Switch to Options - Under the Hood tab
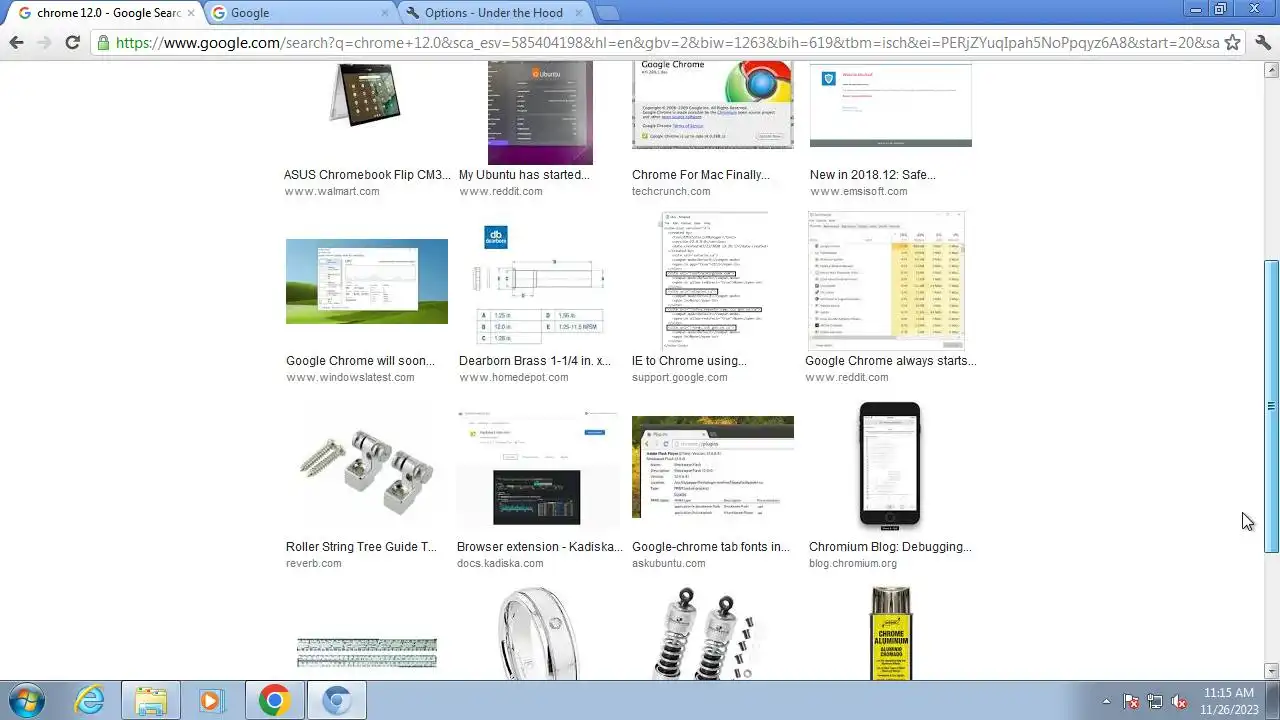 coord(493,13)
